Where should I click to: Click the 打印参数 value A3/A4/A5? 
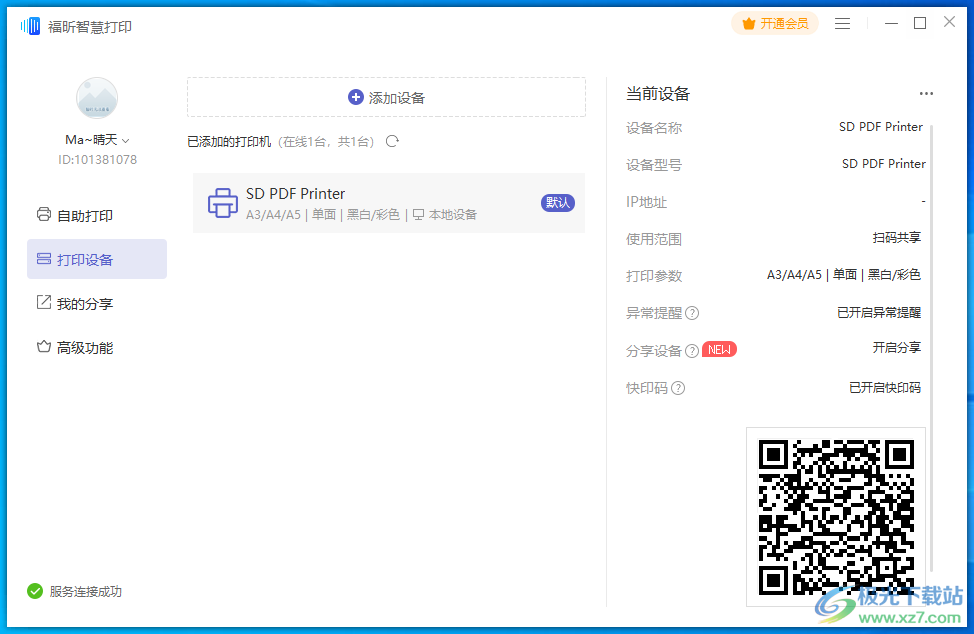click(844, 275)
